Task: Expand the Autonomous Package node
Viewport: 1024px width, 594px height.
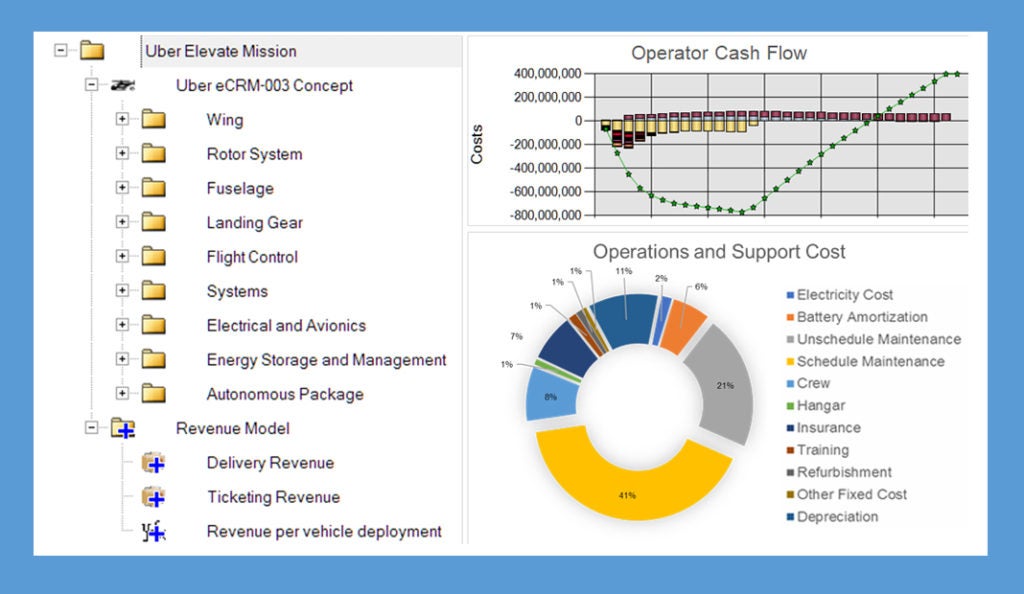Action: point(122,393)
